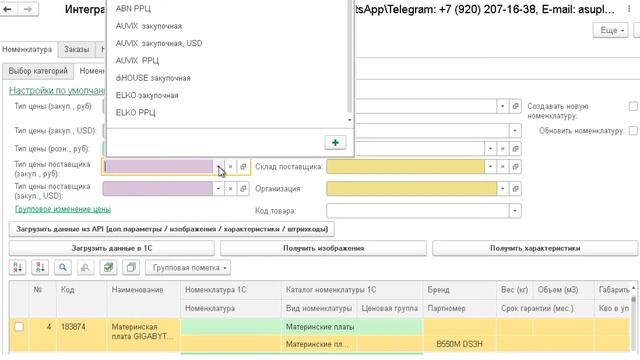Image resolution: width=640 pixels, height=360 pixels.
Task: Click Загрузить данные в 1С button
Action: pyautogui.click(x=112, y=248)
